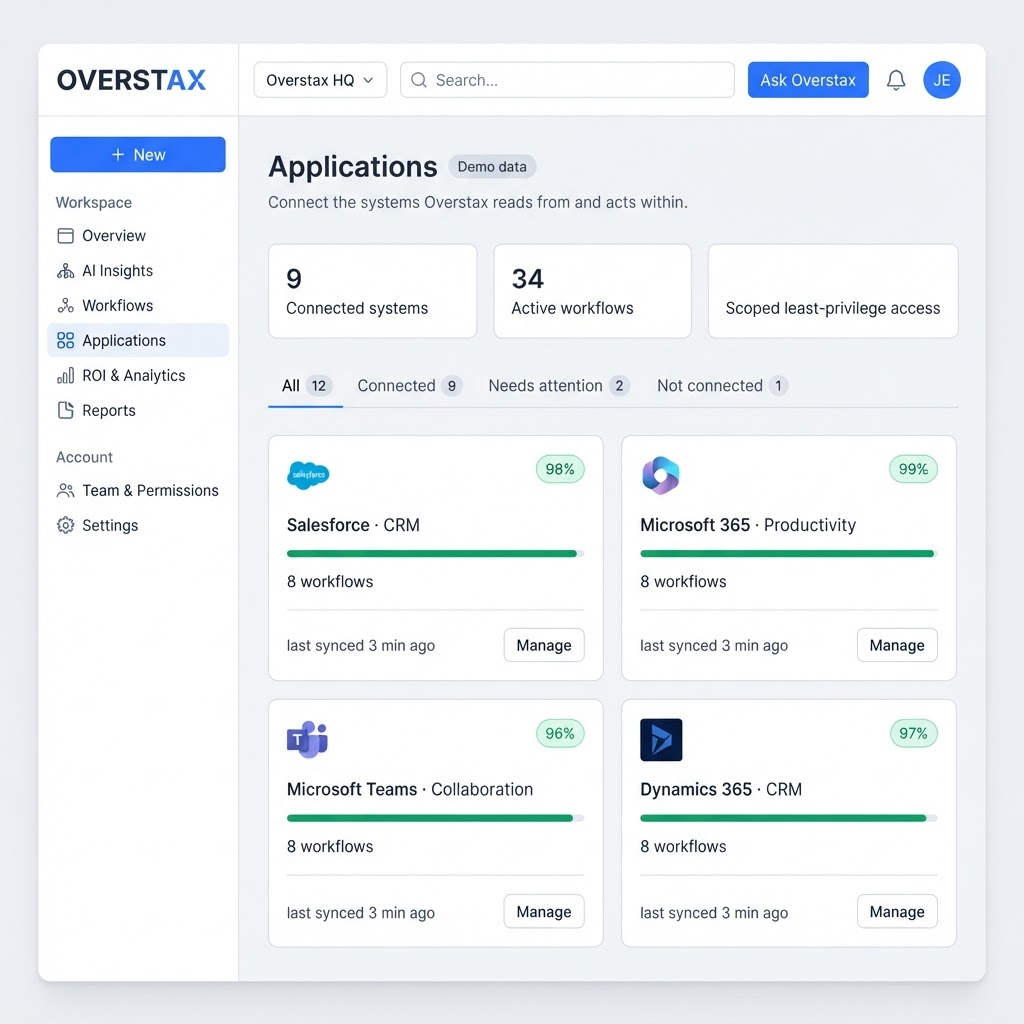Screen dimensions: 1024x1024
Task: Open the JE user avatar
Action: [x=942, y=80]
